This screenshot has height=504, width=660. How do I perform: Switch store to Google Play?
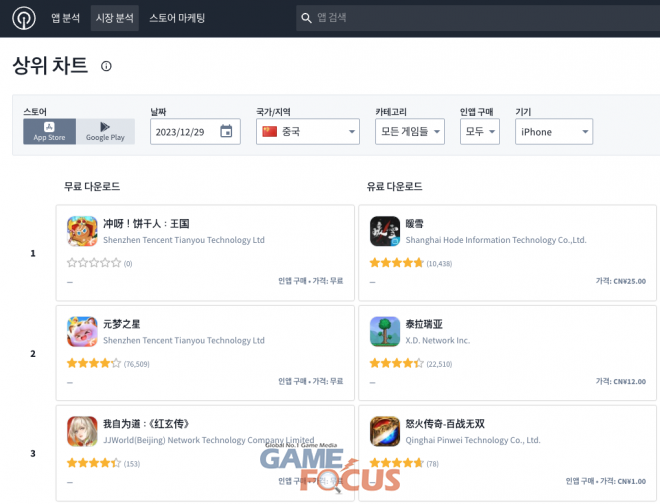(105, 131)
